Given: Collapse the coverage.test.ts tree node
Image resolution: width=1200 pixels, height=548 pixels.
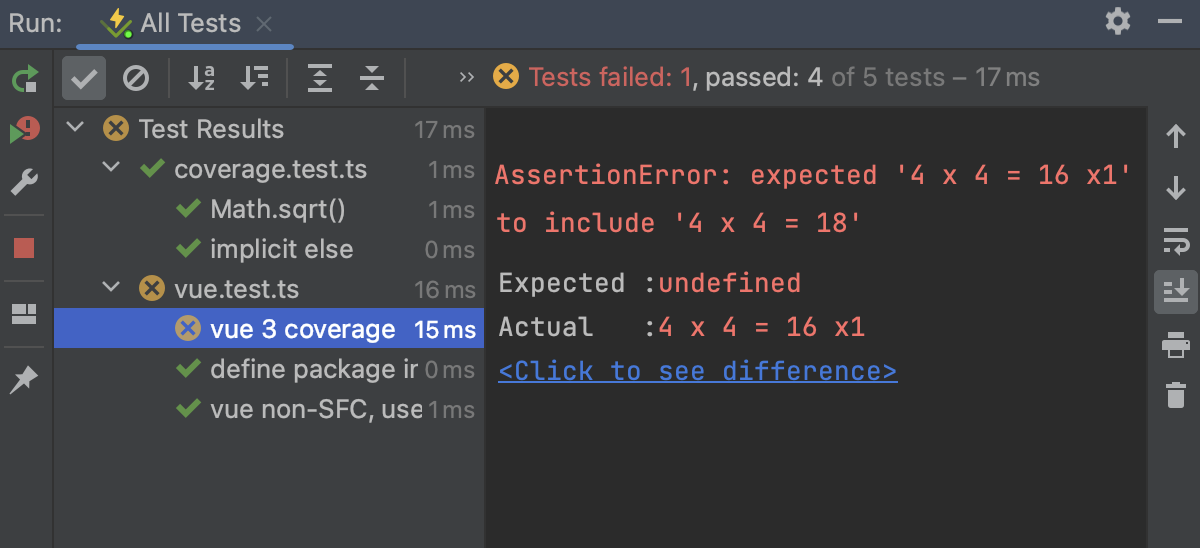Looking at the screenshot, I should 112,169.
